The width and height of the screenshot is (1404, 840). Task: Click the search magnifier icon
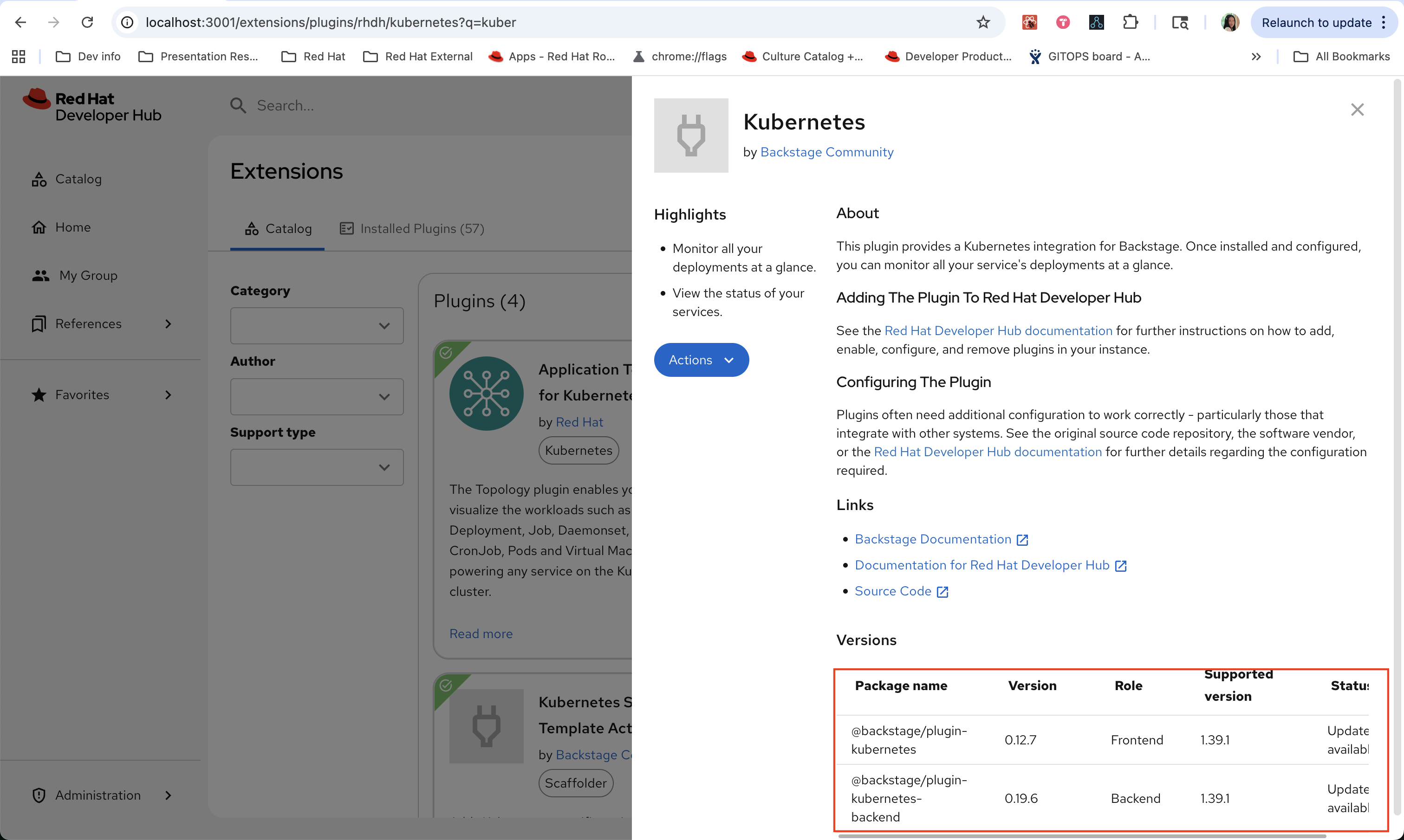[238, 106]
